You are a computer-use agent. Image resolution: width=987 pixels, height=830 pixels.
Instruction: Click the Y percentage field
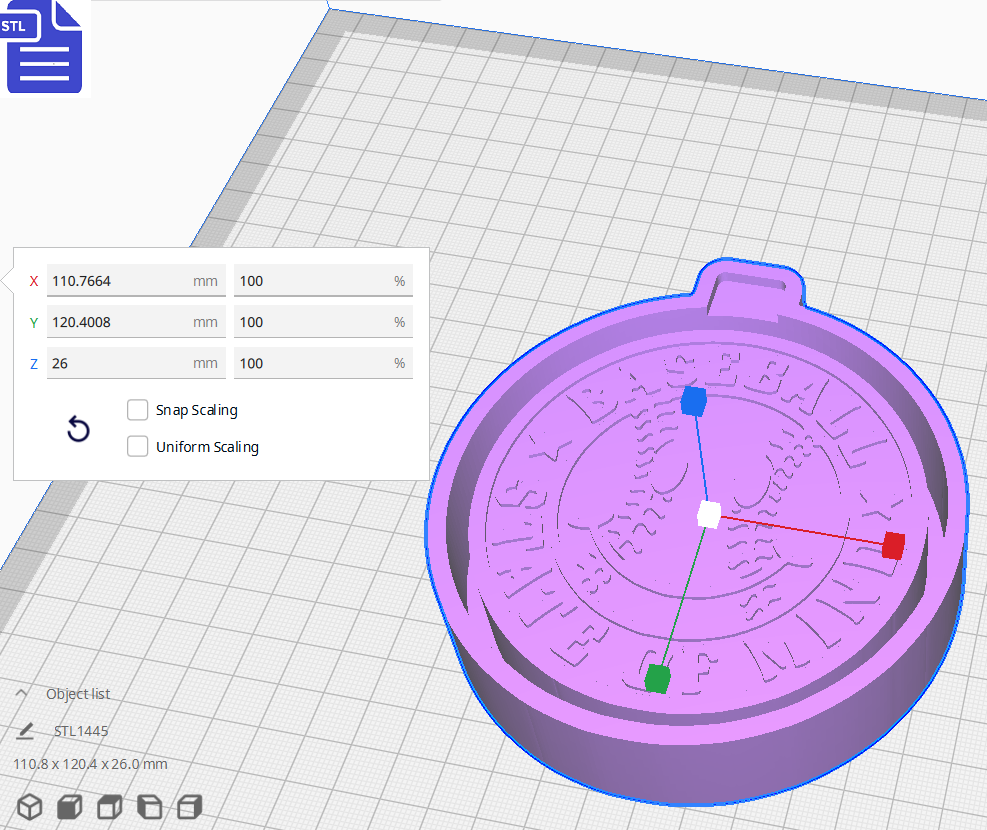pyautogui.click(x=323, y=322)
